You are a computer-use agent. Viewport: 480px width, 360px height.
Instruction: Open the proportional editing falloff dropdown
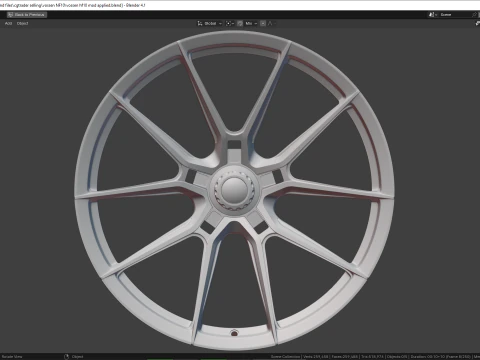271,23
